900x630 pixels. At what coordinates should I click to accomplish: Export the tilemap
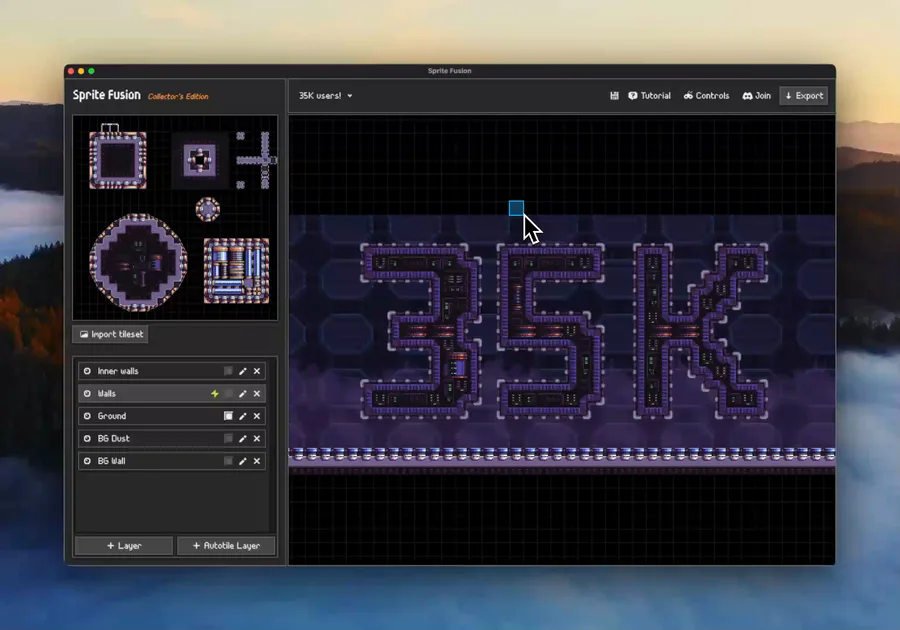click(x=804, y=96)
